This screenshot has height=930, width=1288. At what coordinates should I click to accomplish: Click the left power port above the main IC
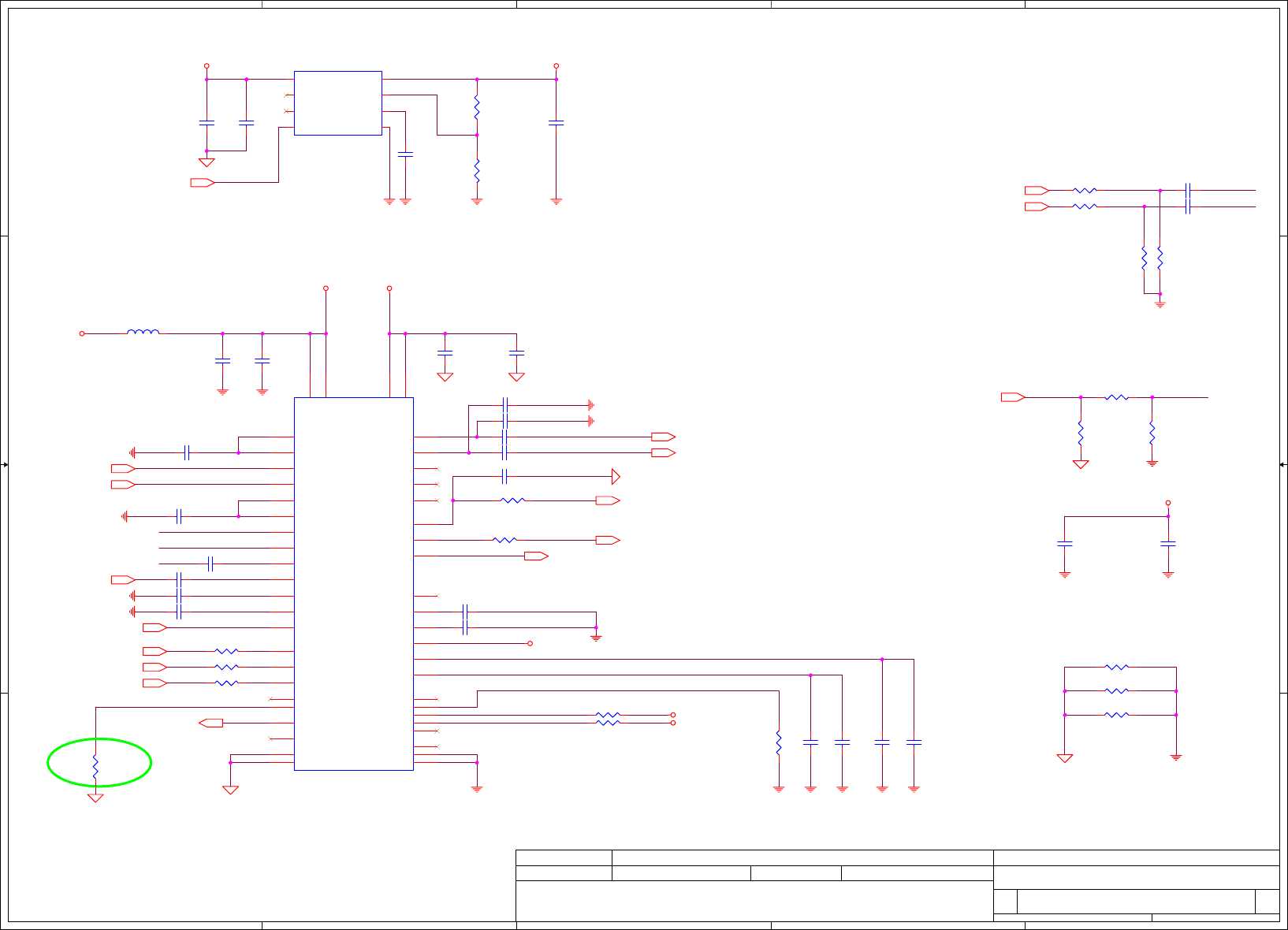pyautogui.click(x=326, y=288)
